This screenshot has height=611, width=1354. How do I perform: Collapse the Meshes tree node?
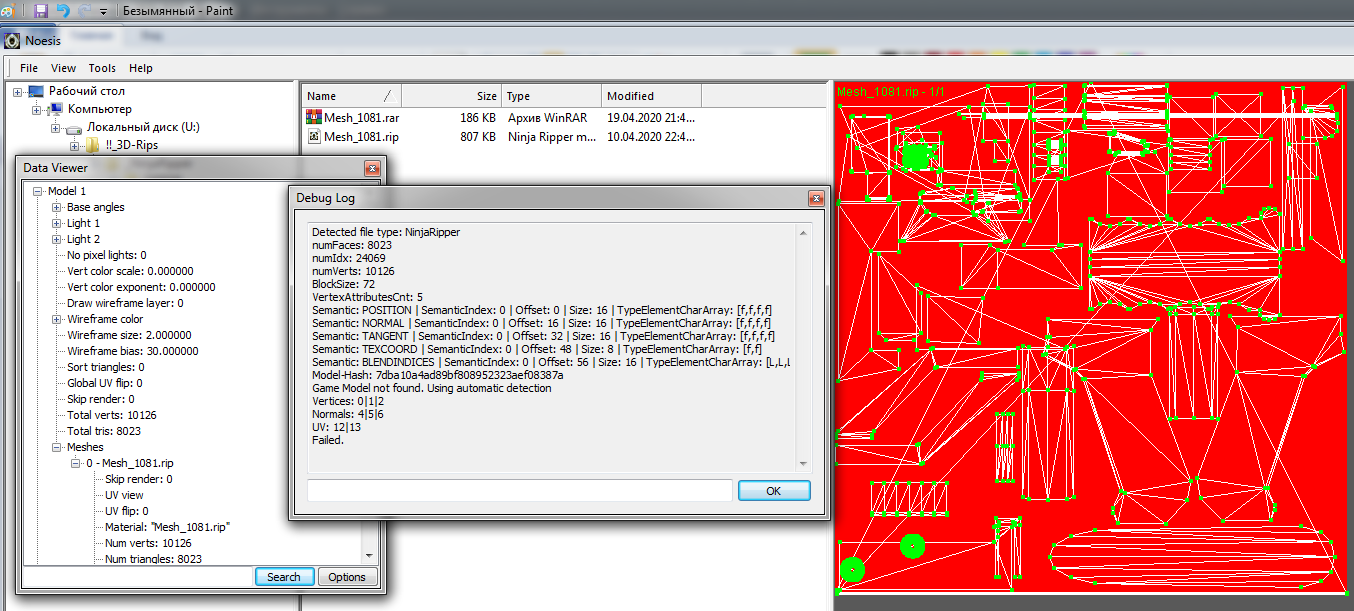57,447
